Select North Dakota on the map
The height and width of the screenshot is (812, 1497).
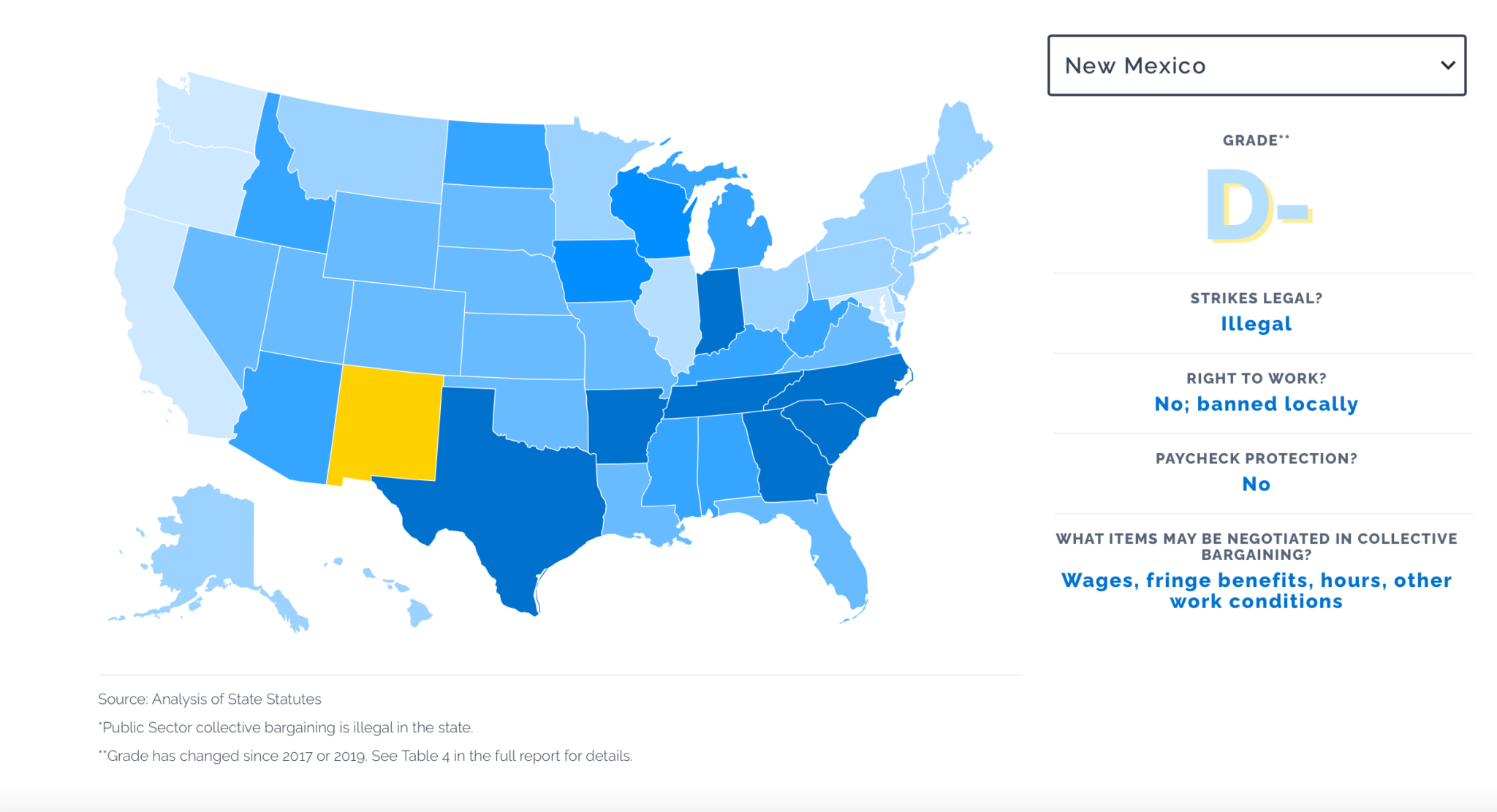tap(496, 153)
